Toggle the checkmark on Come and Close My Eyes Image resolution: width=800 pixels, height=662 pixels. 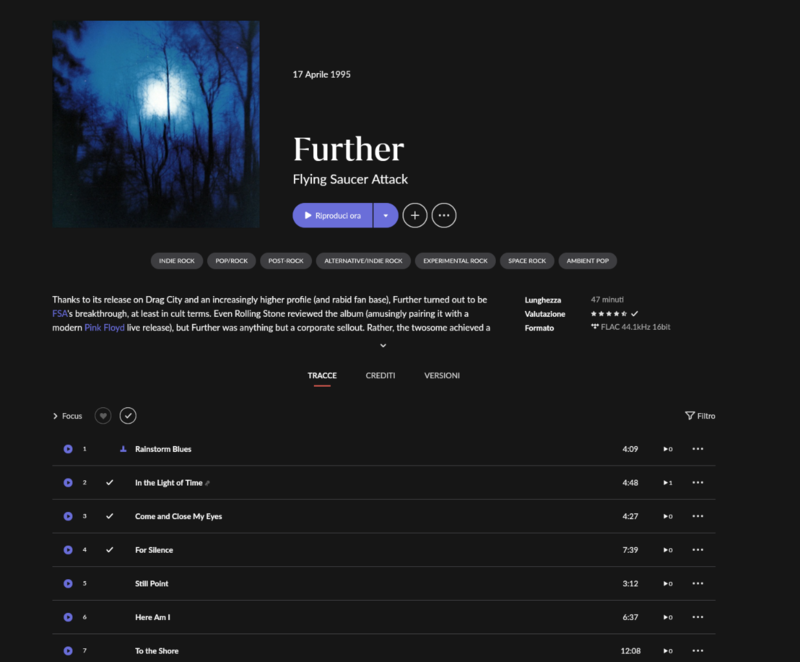[x=109, y=516]
